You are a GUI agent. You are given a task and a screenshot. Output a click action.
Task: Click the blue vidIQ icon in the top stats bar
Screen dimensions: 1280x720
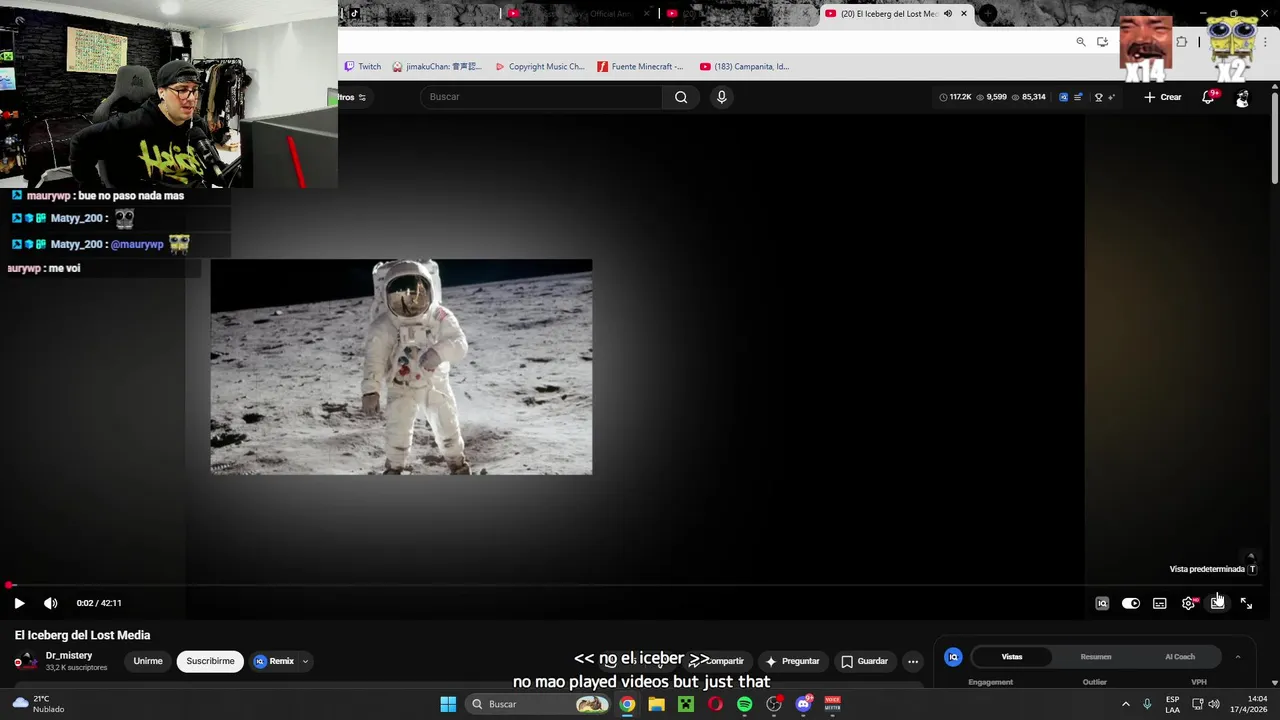1063,97
